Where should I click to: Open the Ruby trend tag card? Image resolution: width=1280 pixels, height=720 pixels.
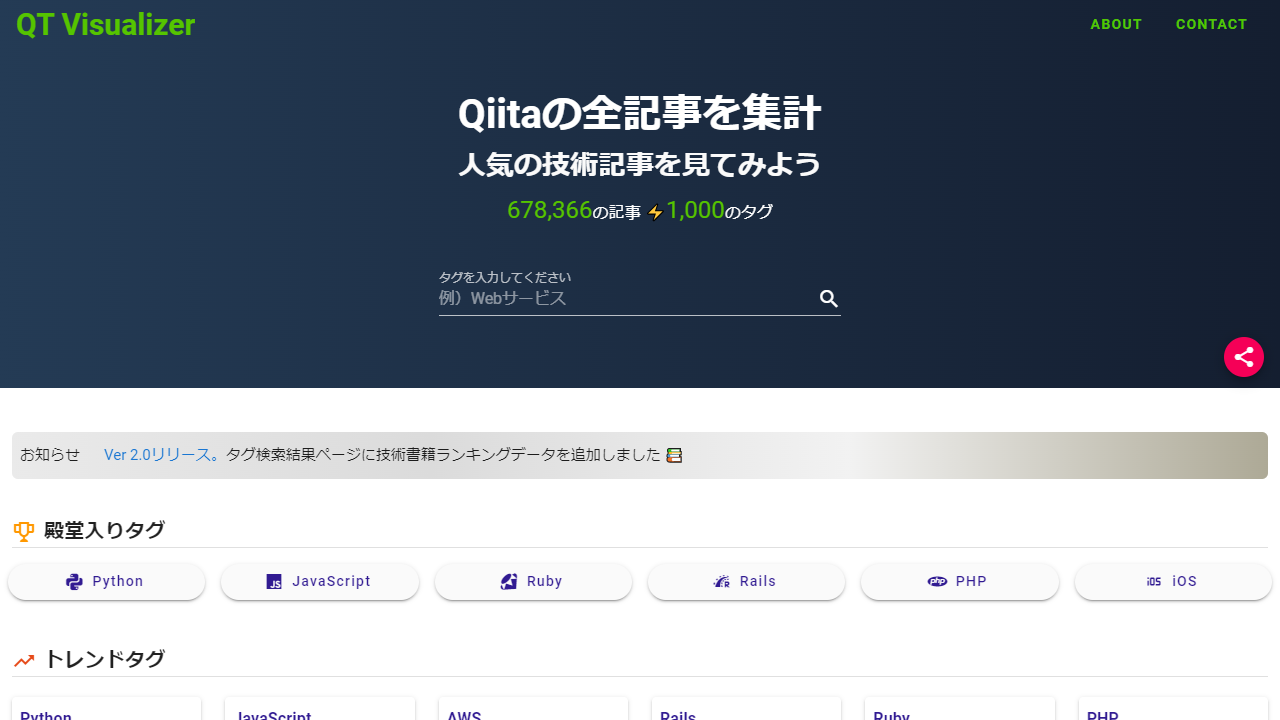tap(960, 709)
